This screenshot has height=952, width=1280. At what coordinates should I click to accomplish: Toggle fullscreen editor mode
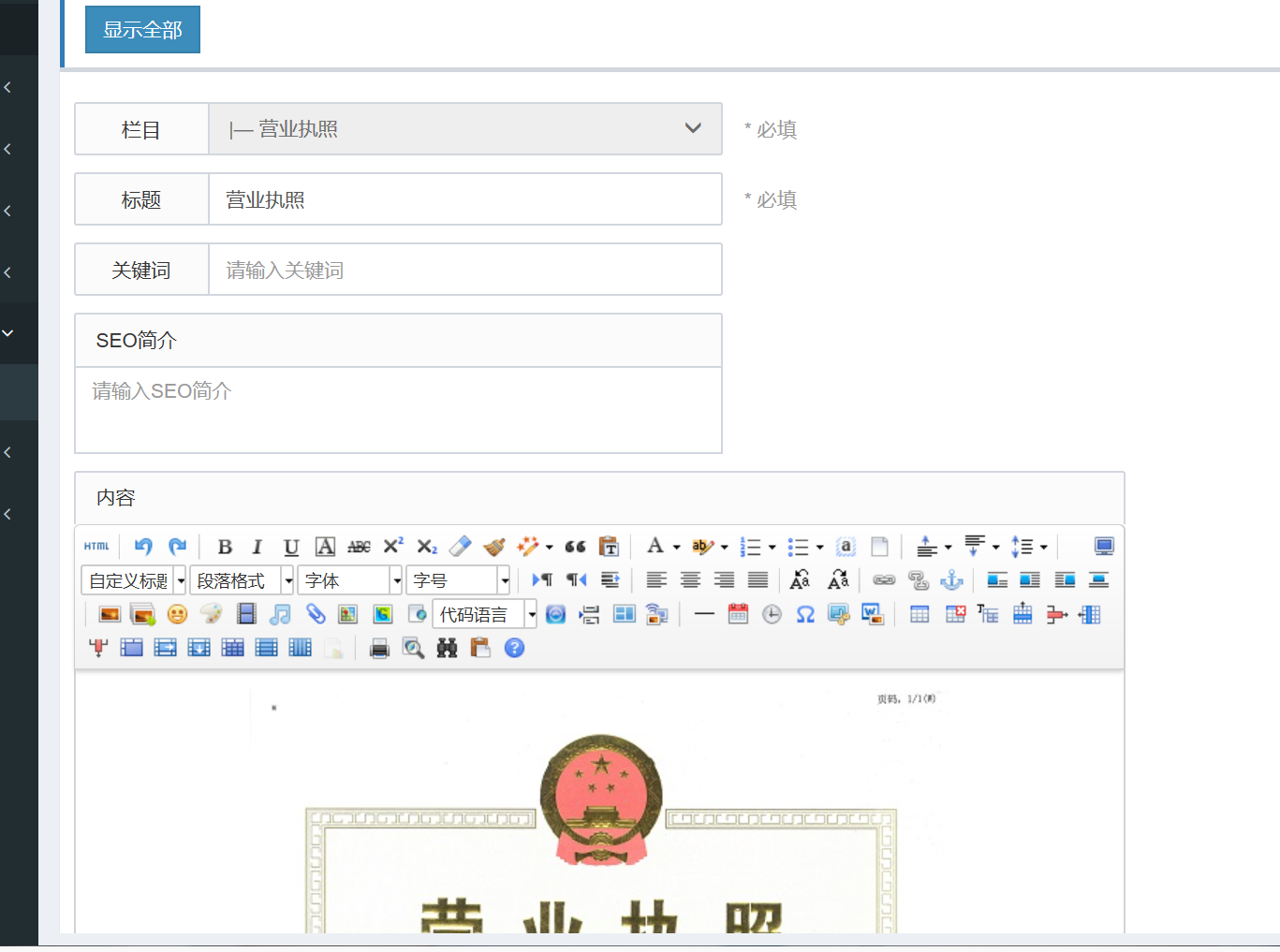point(1104,547)
